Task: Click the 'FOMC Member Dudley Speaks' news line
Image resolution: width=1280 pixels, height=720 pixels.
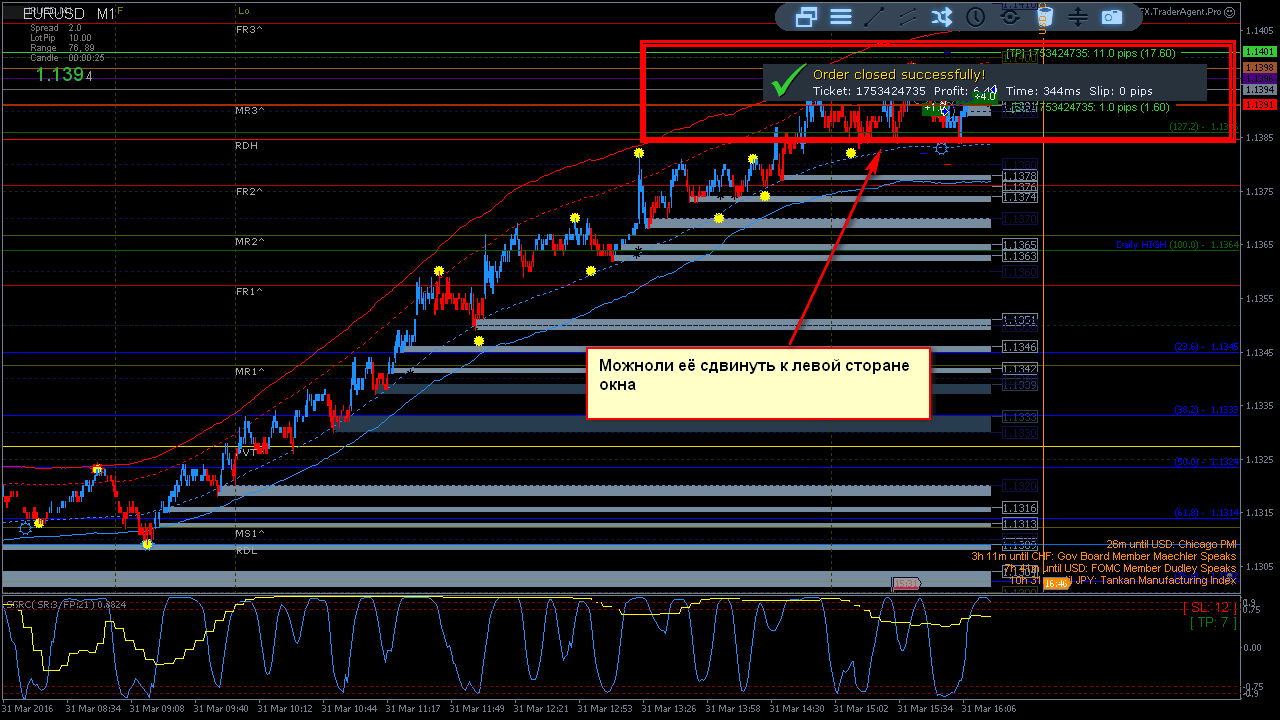Action: click(1120, 568)
